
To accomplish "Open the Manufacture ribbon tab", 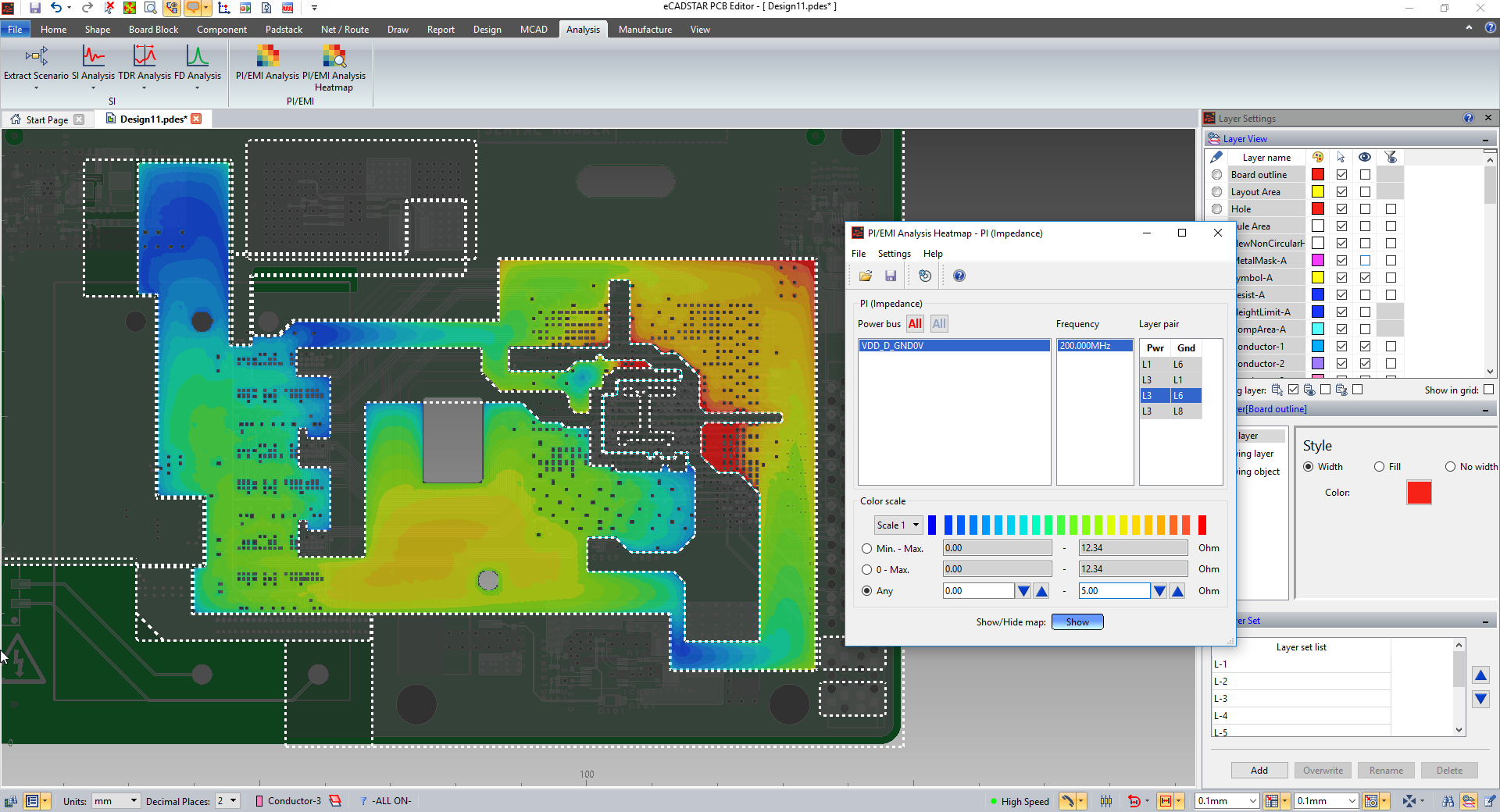I will 645,30.
